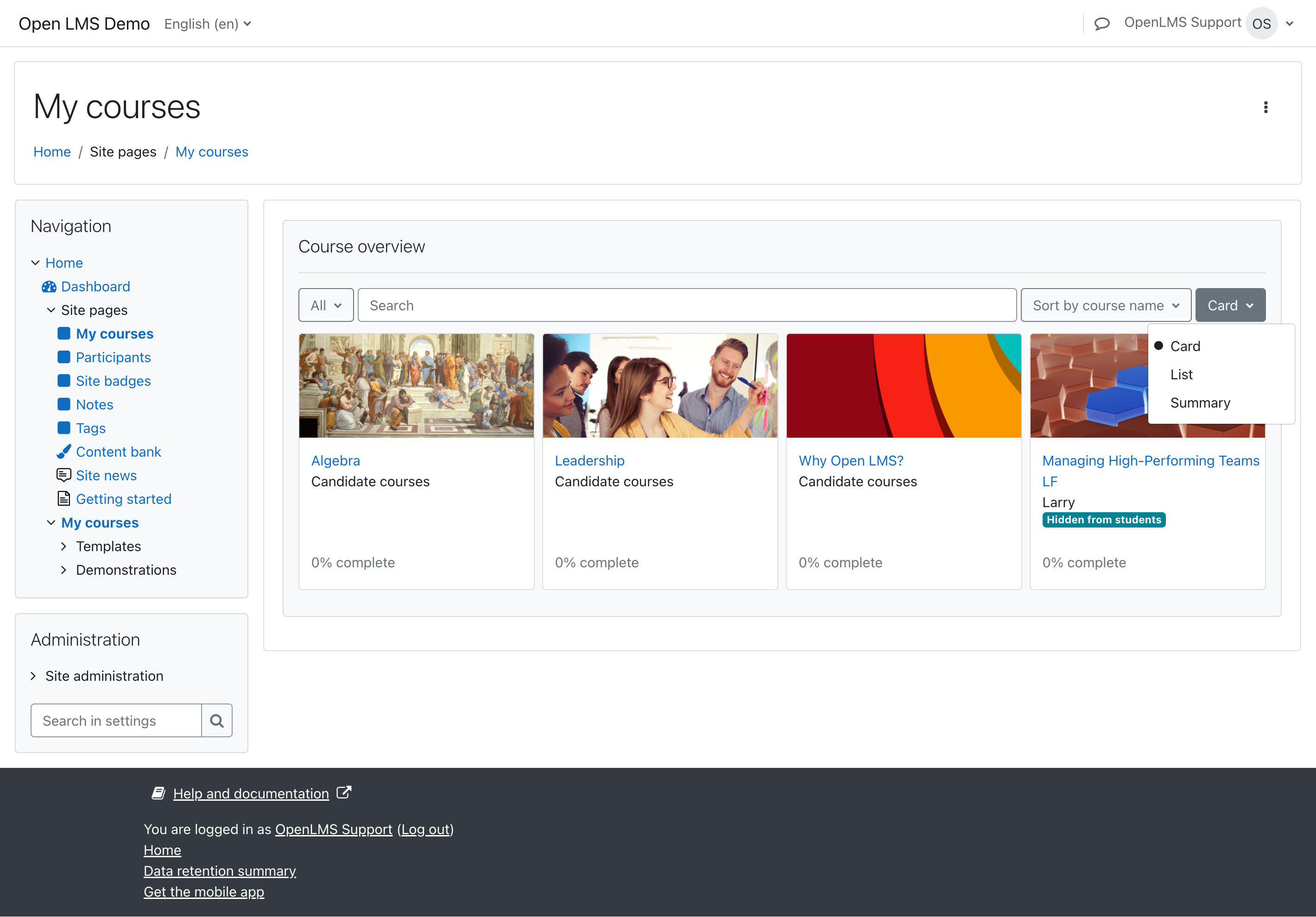Open Participants in the Navigation tree
1316x917 pixels.
tap(114, 357)
